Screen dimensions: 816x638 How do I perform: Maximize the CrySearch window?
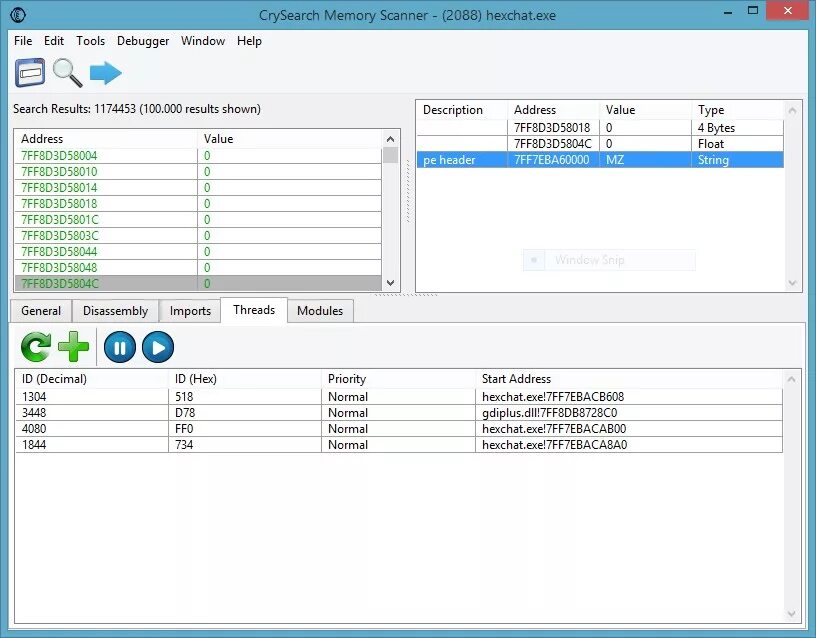(753, 10)
